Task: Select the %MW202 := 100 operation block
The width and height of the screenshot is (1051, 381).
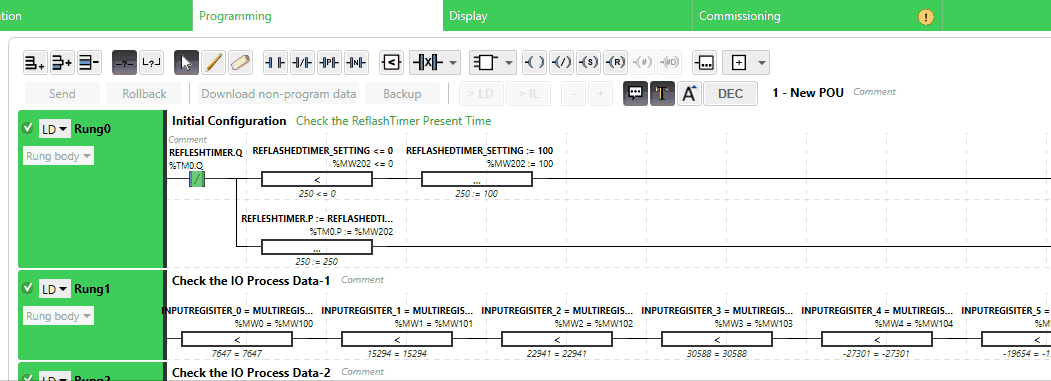Action: (477, 179)
